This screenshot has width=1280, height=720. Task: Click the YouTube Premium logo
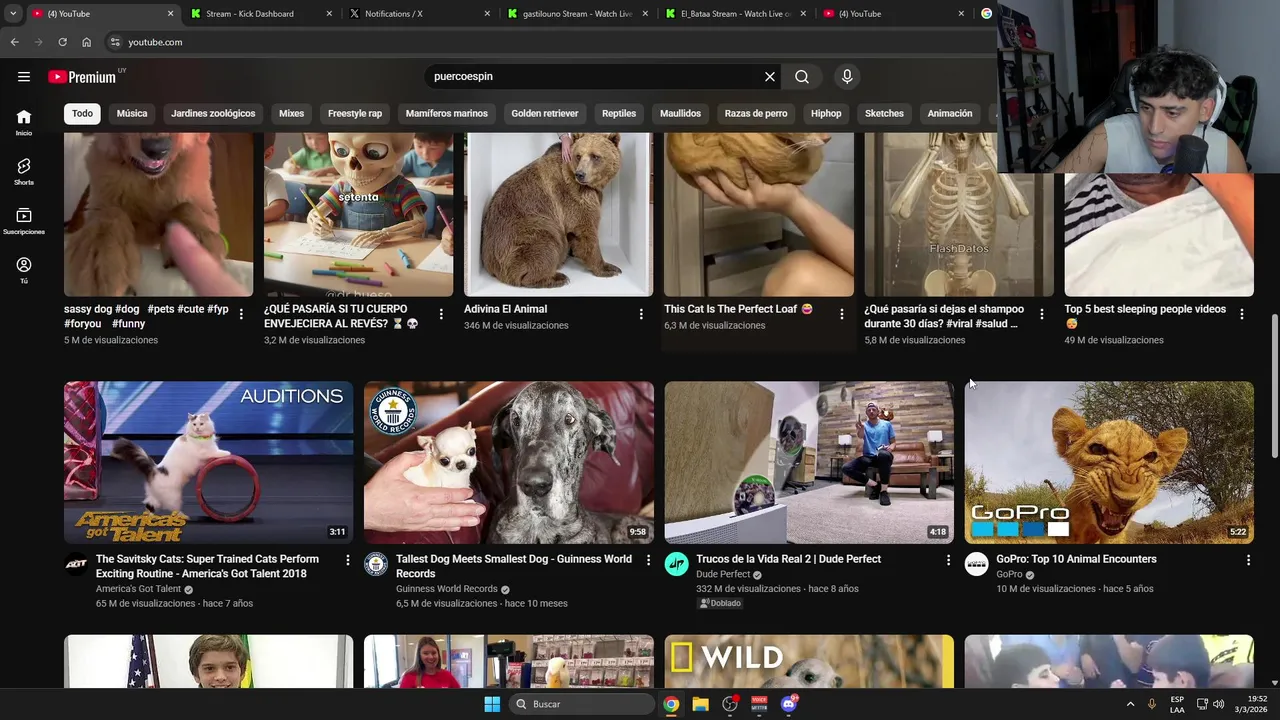coord(83,77)
